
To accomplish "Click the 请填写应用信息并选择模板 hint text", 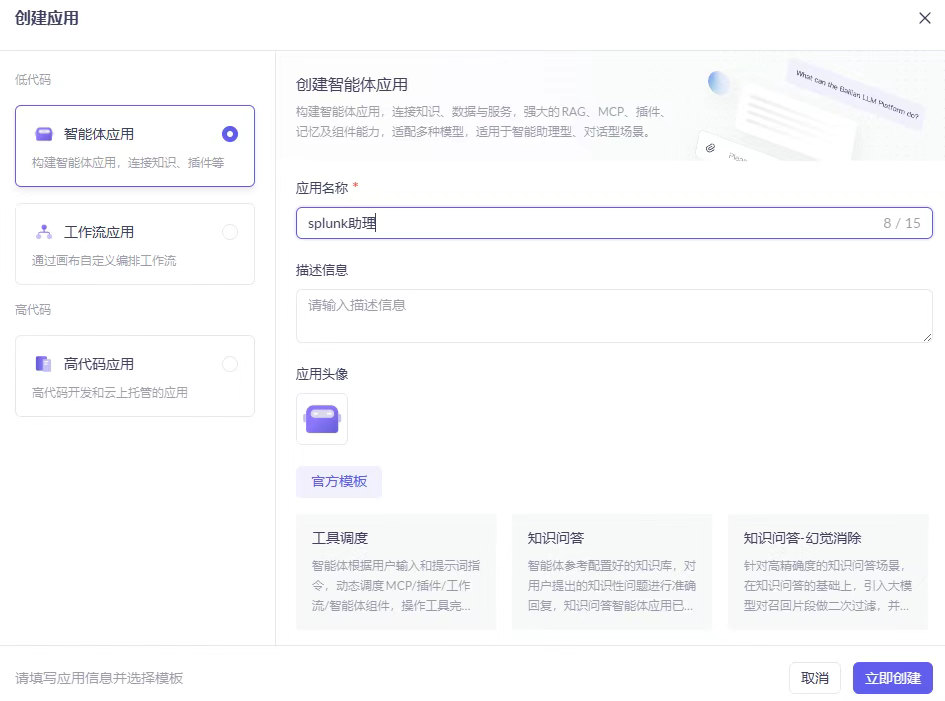I will tap(99, 679).
